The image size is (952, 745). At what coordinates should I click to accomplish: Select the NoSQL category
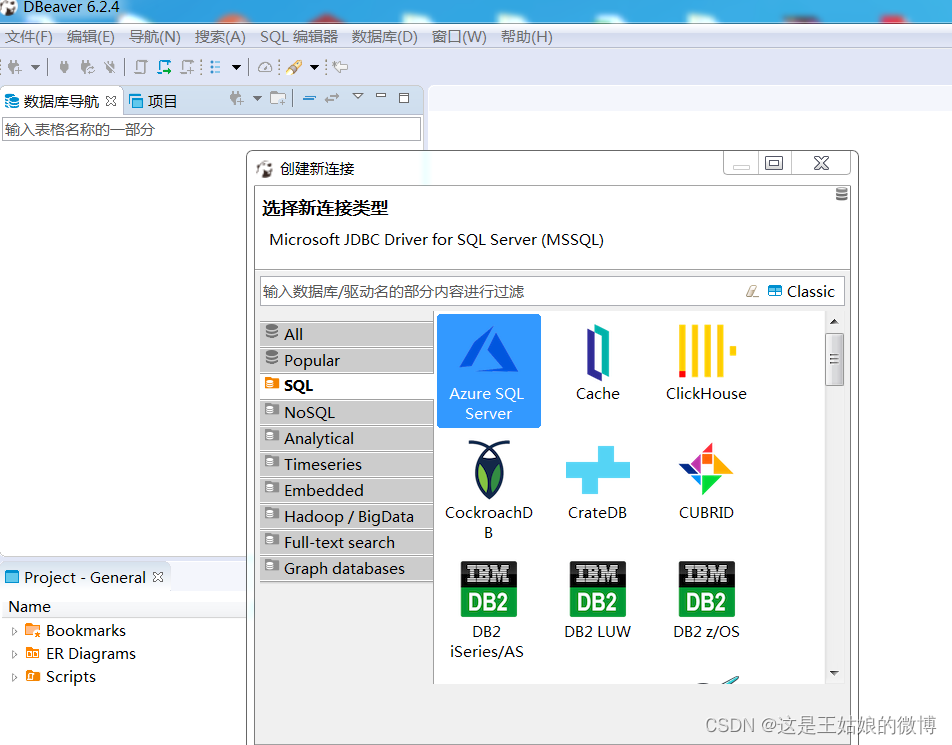347,412
